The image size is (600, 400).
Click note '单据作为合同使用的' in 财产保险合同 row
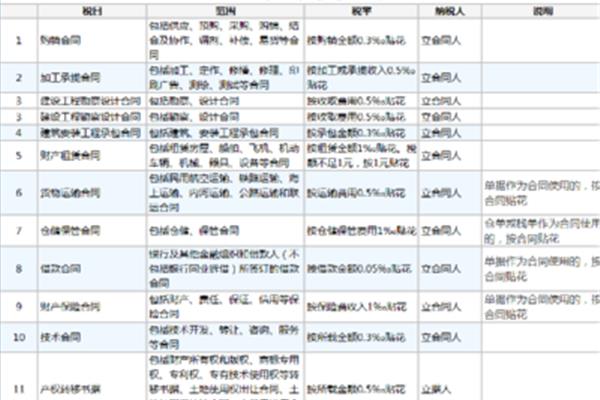click(x=542, y=306)
